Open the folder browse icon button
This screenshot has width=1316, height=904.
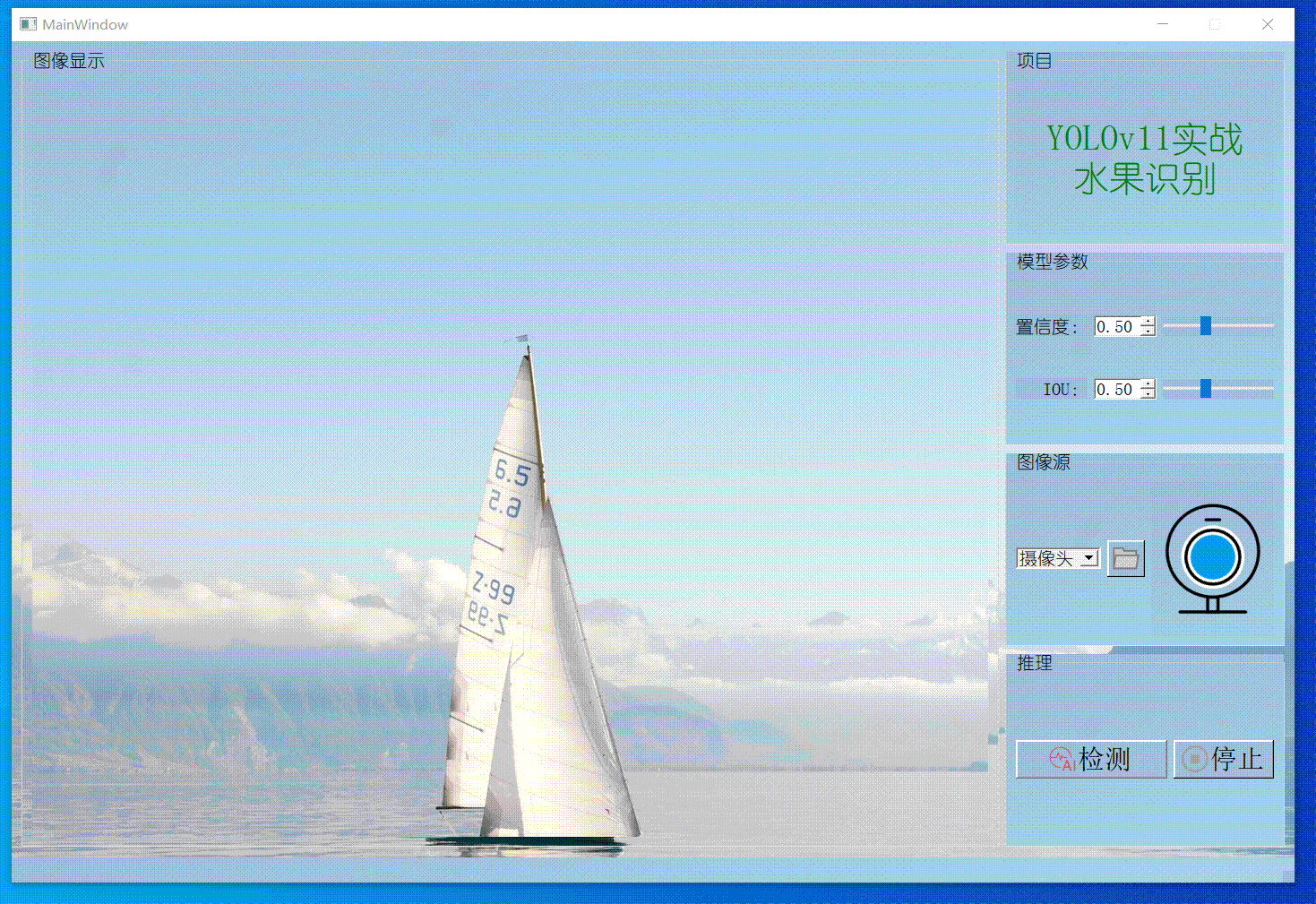1125,559
